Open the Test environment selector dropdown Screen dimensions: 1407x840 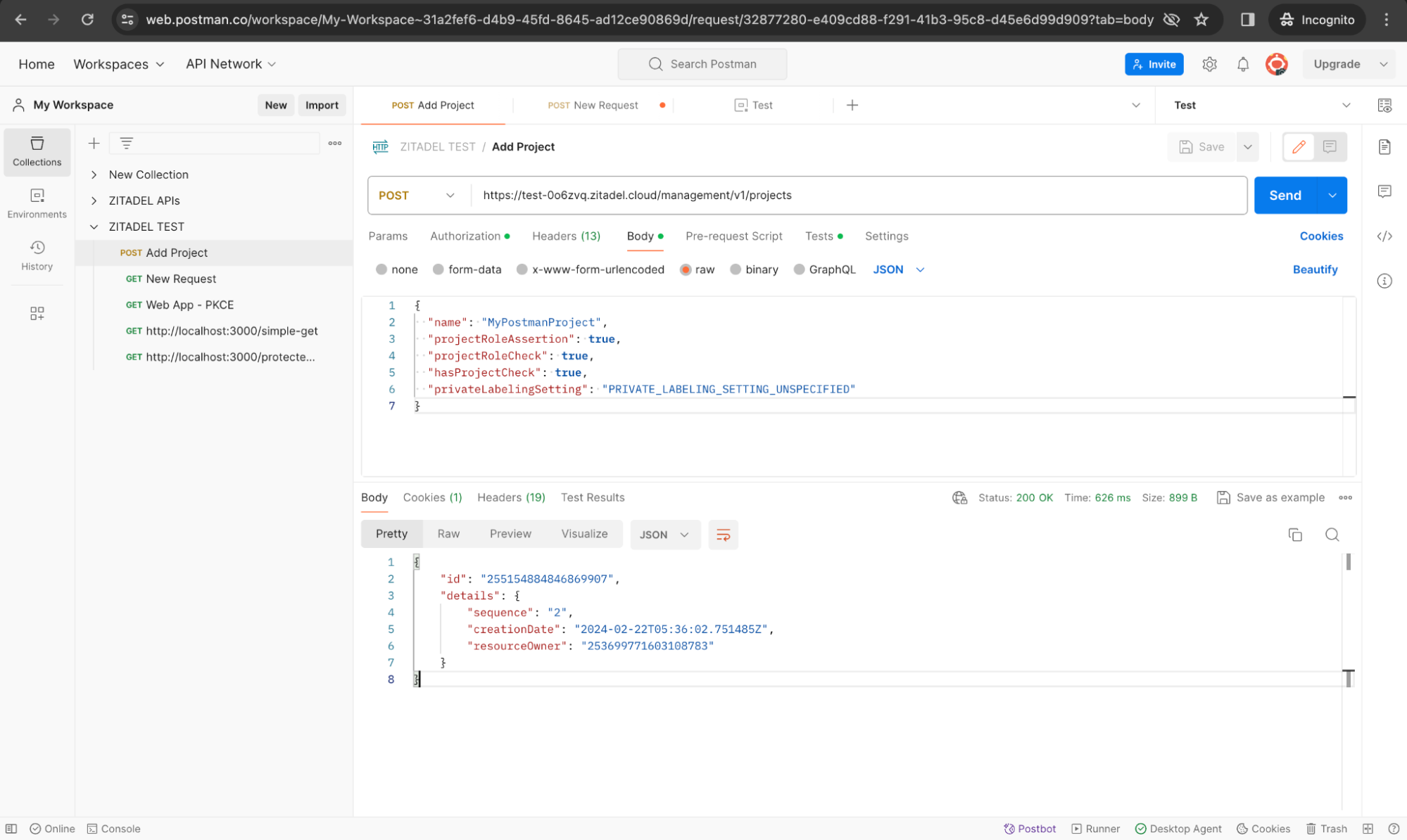click(x=1261, y=106)
